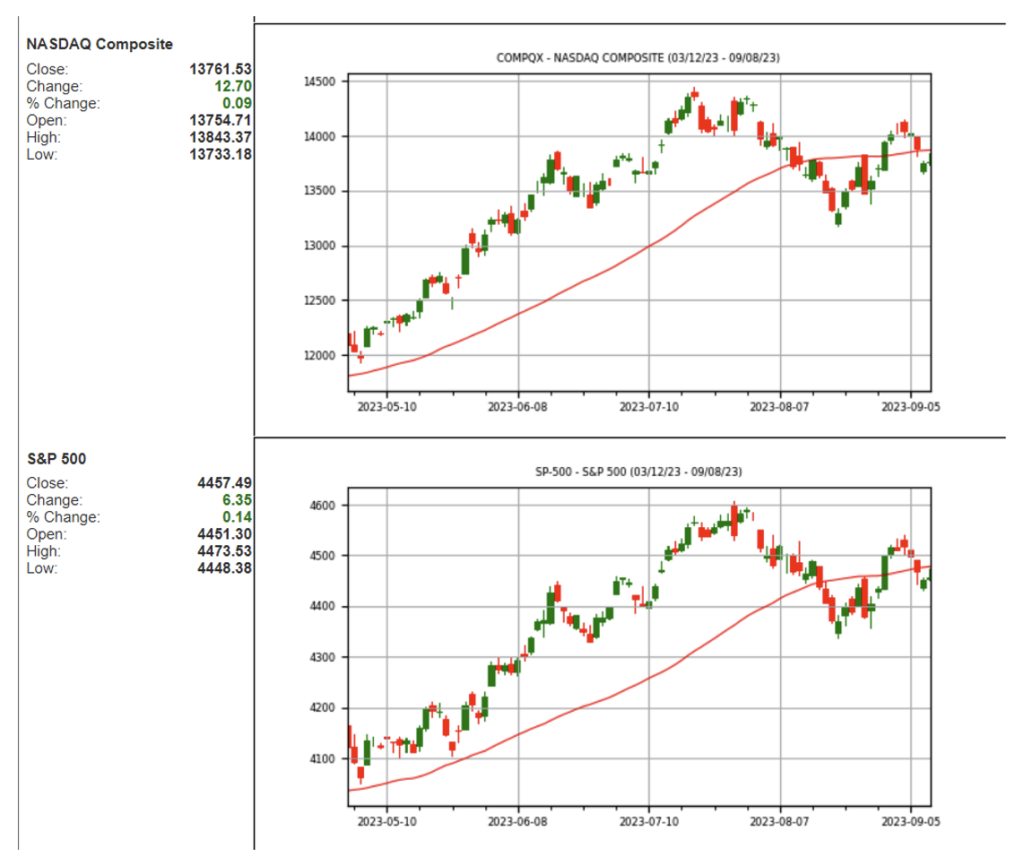Click the NASDAQ change value 12.70

tap(233, 86)
